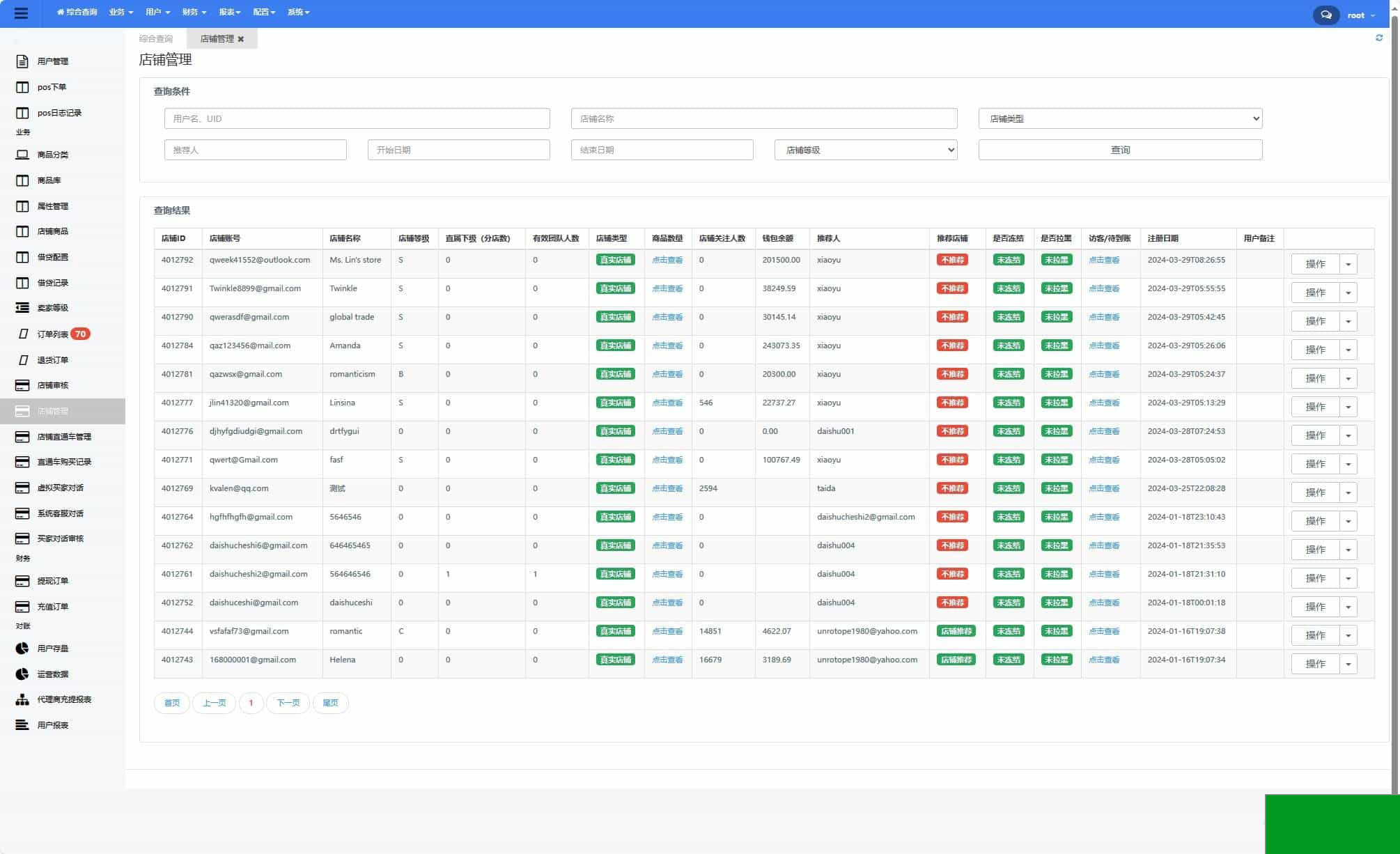Screen dimensions: 1400x854
Task: Toggle the hamburger sidebar menu icon
Action: pos(21,13)
